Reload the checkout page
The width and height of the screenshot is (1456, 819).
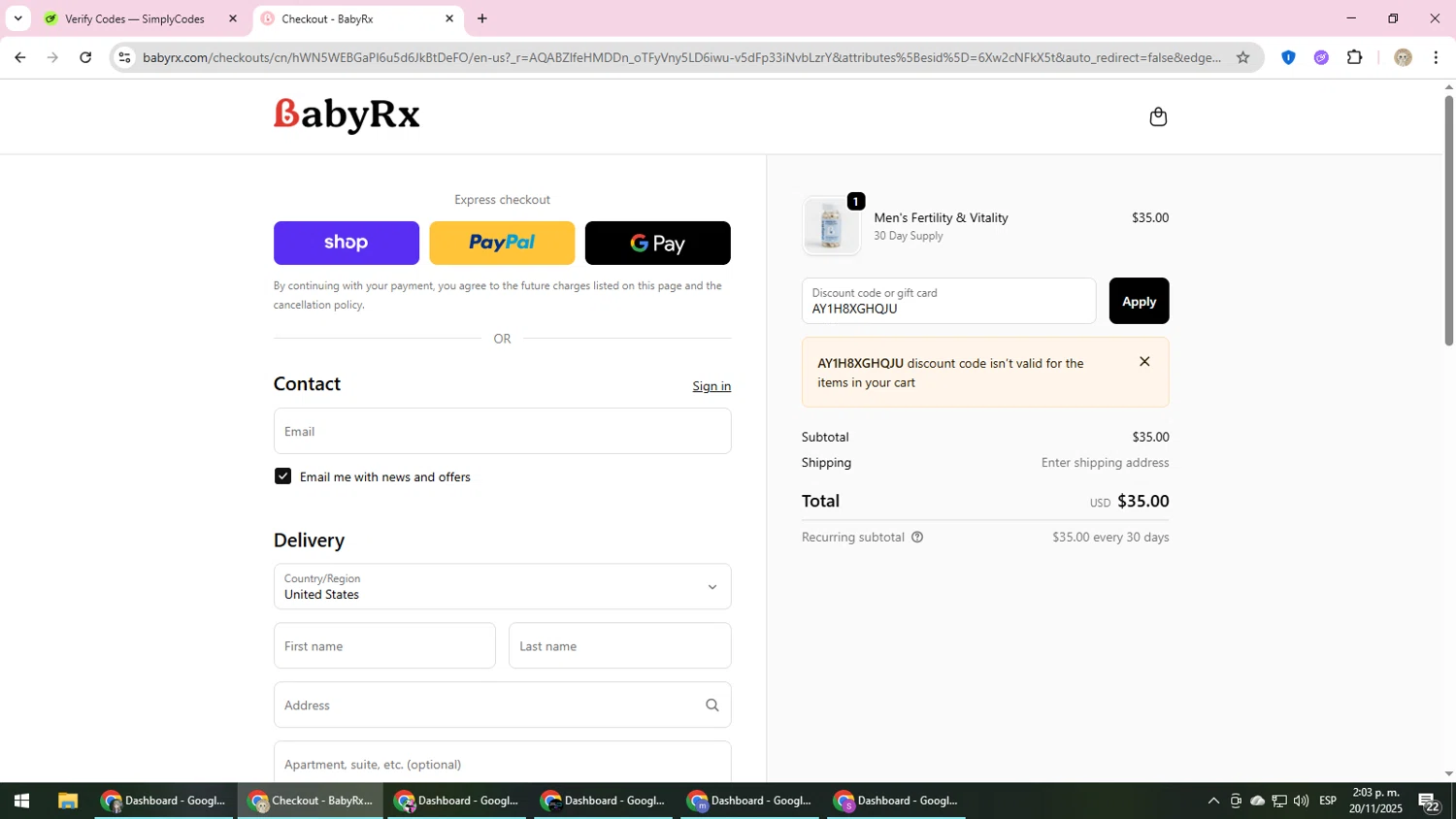tap(85, 57)
